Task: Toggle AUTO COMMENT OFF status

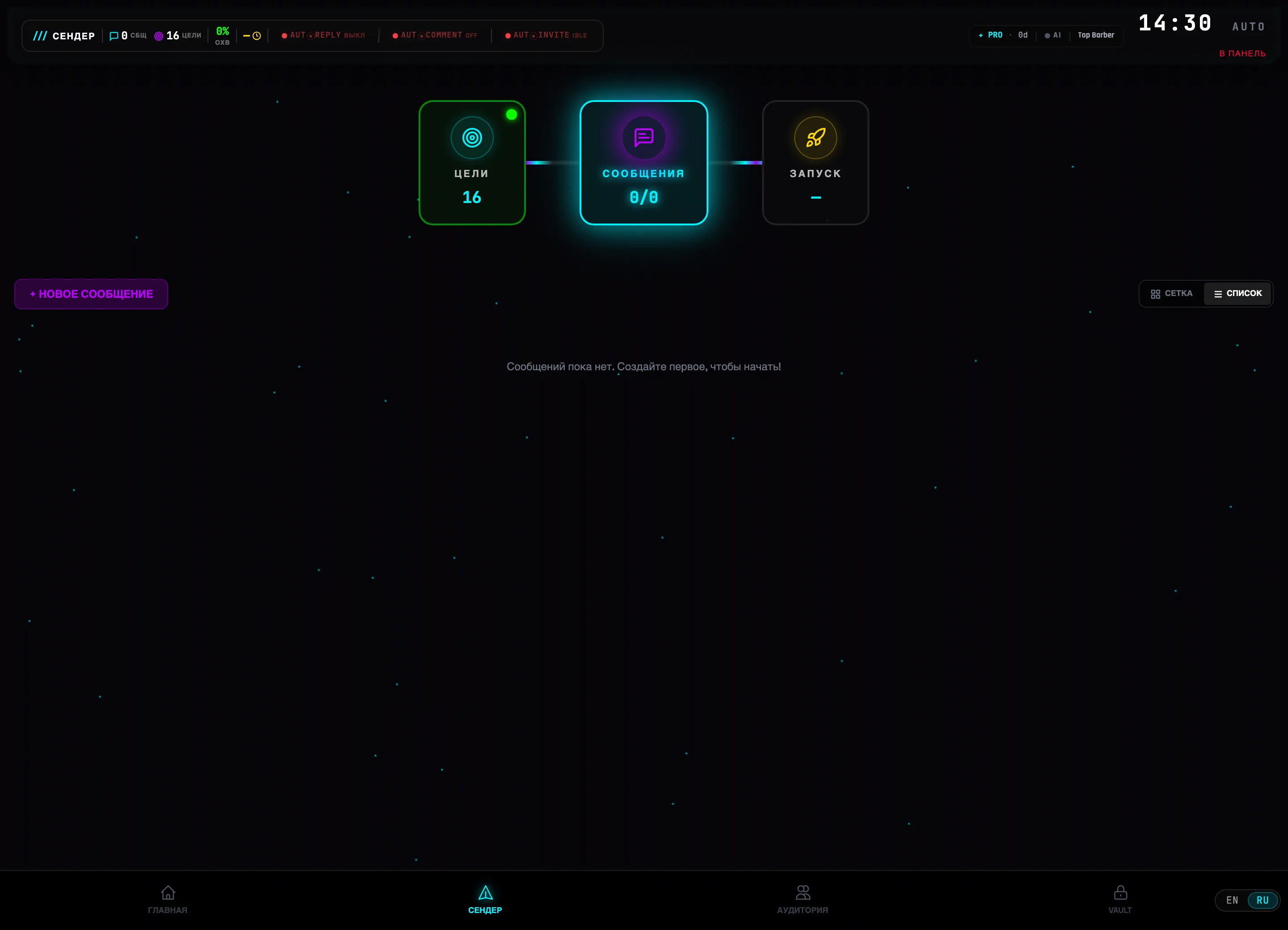Action: point(435,35)
